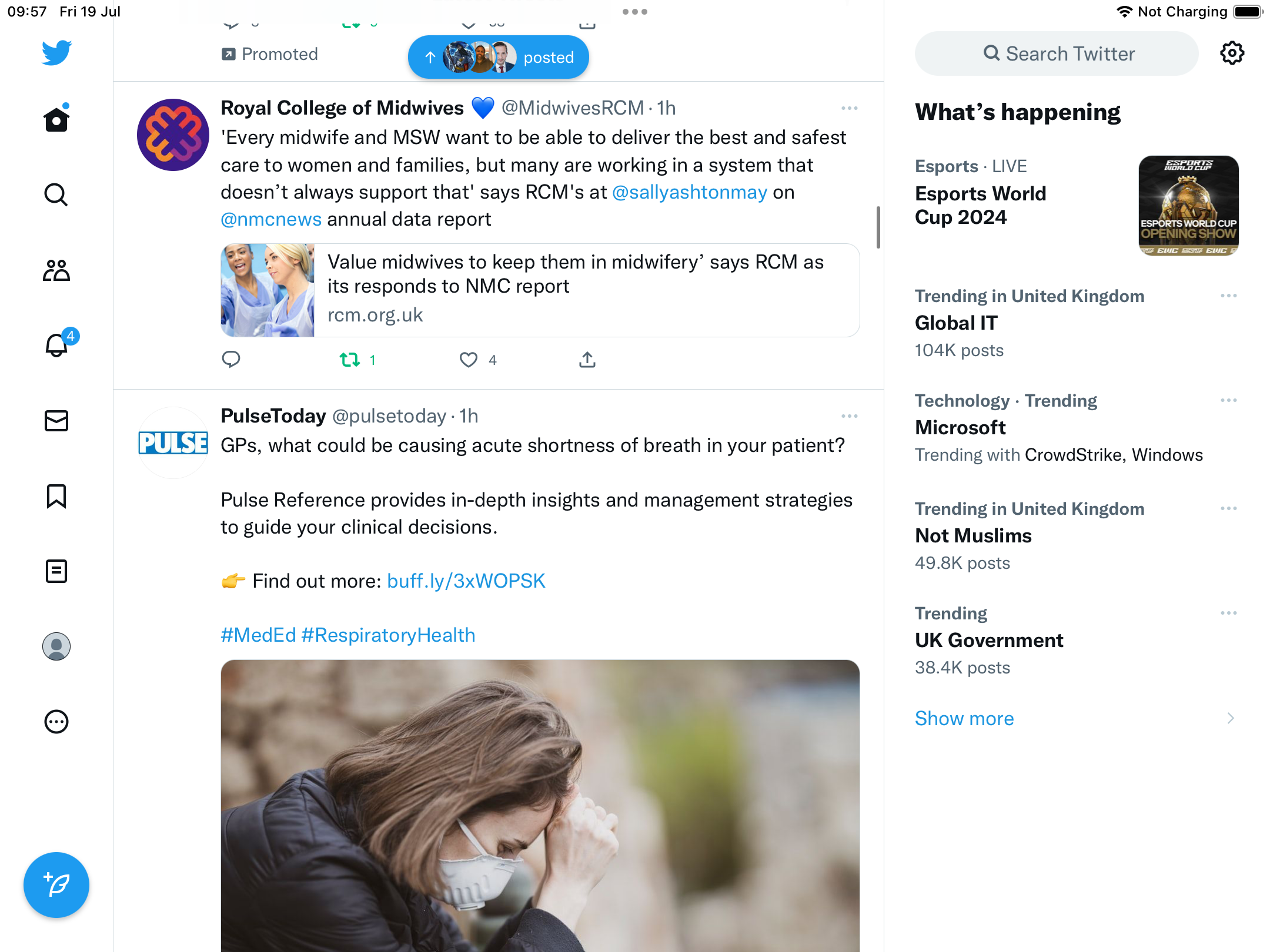This screenshot has height=952, width=1270.
Task: Like the Royal College of Midwives post
Action: 469,360
